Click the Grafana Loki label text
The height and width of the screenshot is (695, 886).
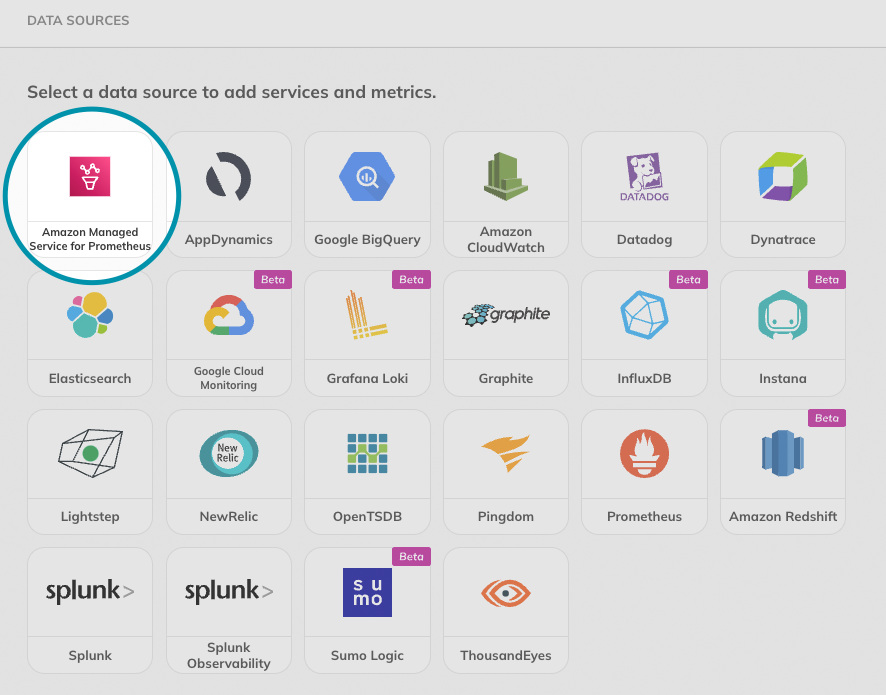tap(367, 378)
